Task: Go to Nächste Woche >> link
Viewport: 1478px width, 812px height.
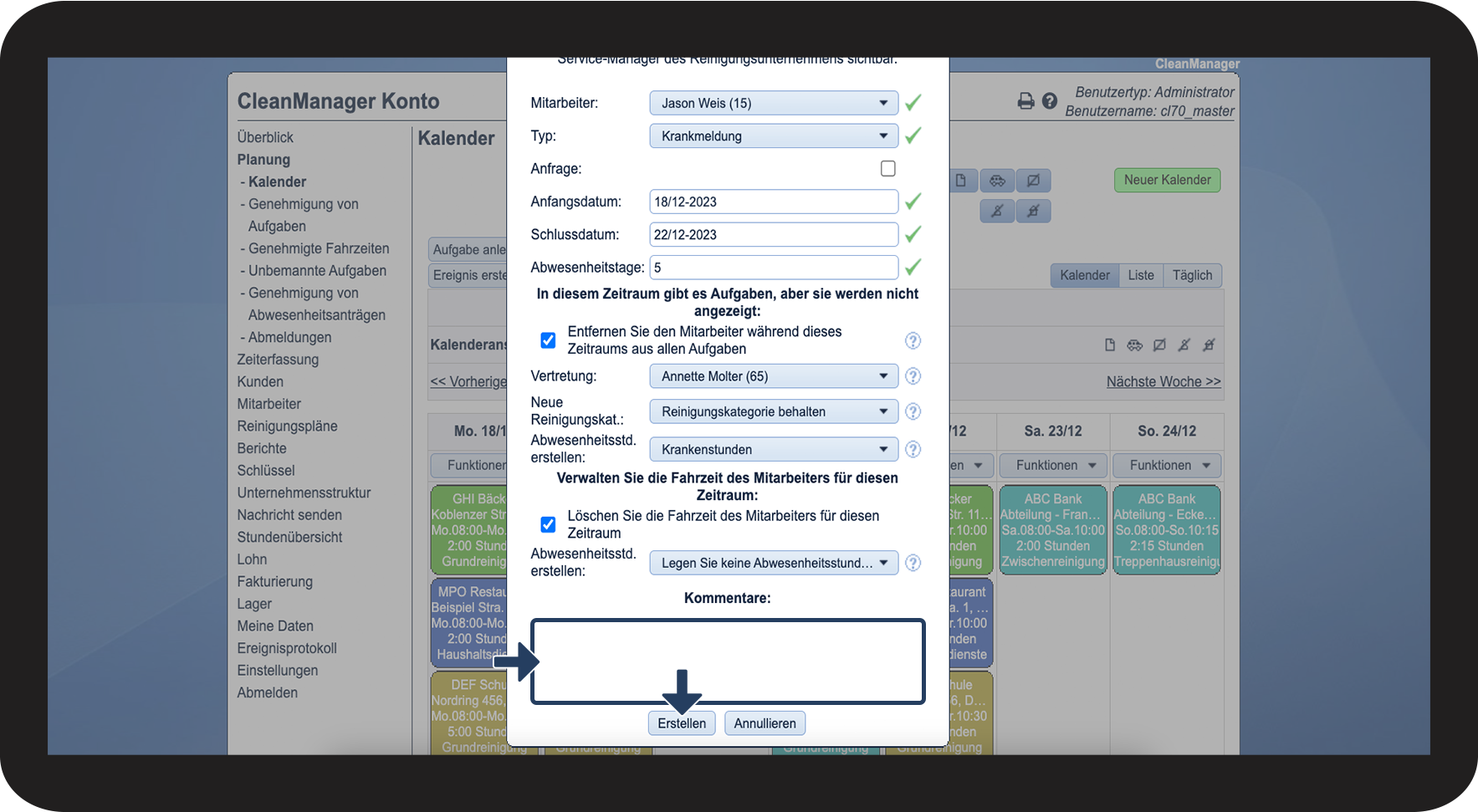Action: pos(1163,381)
